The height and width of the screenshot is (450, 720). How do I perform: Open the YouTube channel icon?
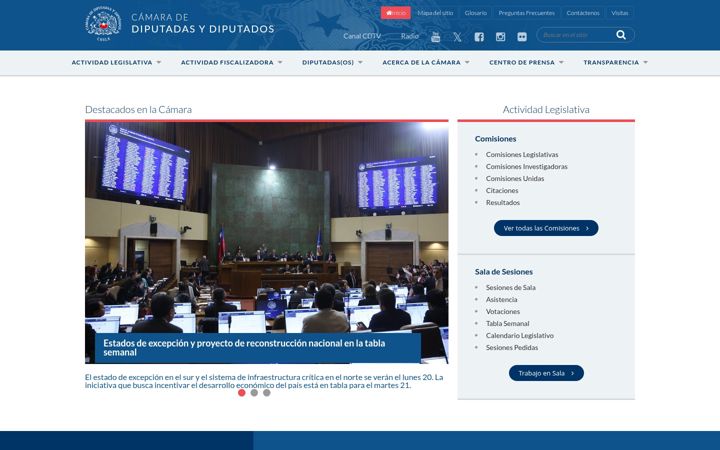tap(435, 37)
